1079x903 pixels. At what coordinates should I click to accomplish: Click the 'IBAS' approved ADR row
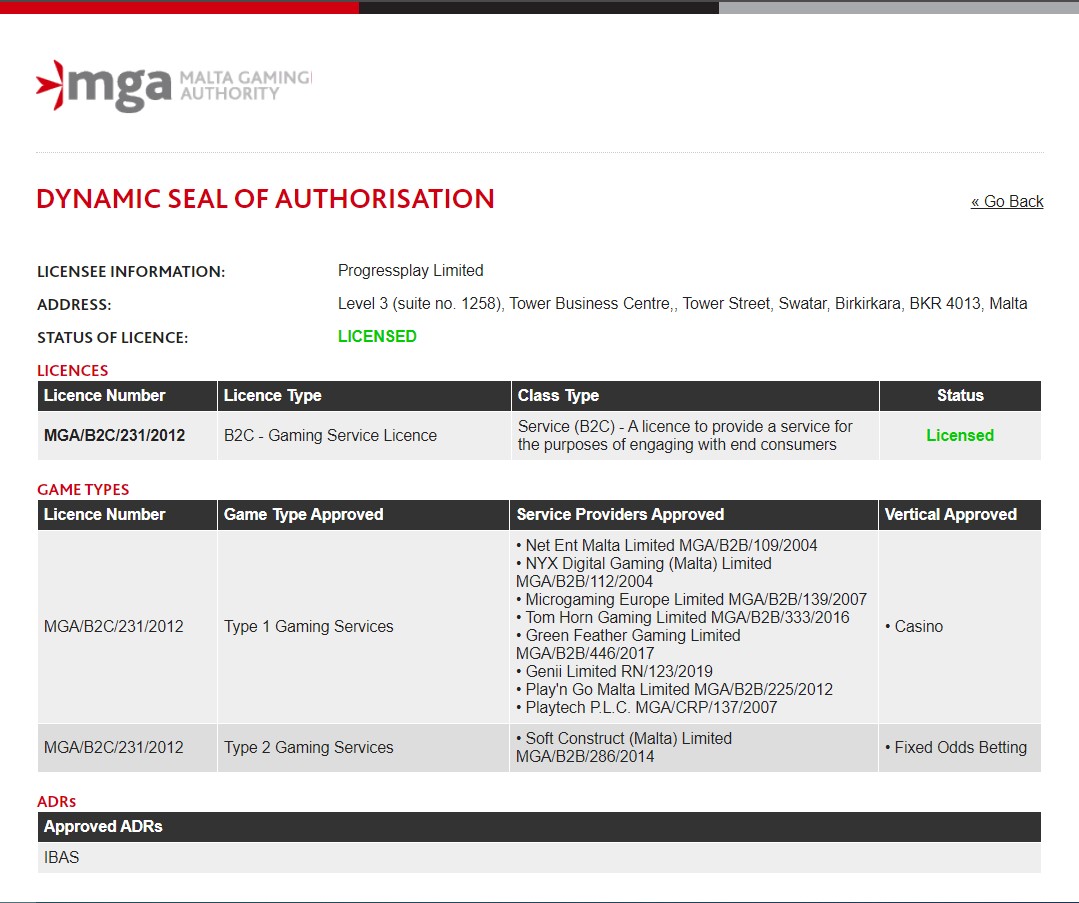[x=540, y=858]
